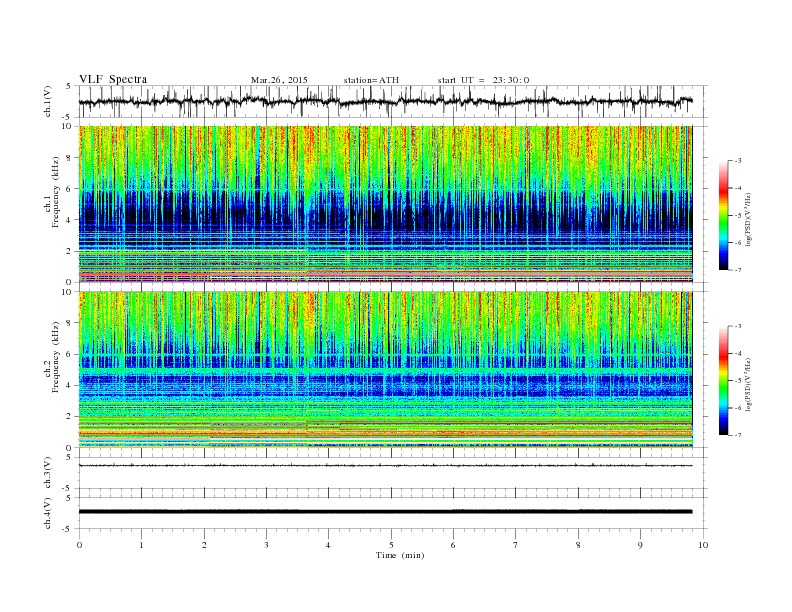Click the "8" kHz tick on ch.2 spectrogram axis
Image resolution: width=792 pixels, height=612 pixels.
click(x=70, y=323)
